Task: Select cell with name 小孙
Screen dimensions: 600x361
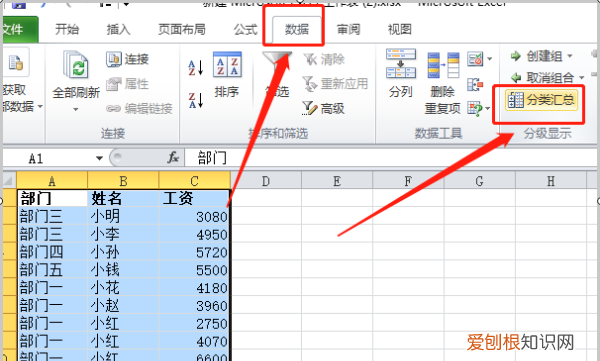Action: [x=123, y=252]
